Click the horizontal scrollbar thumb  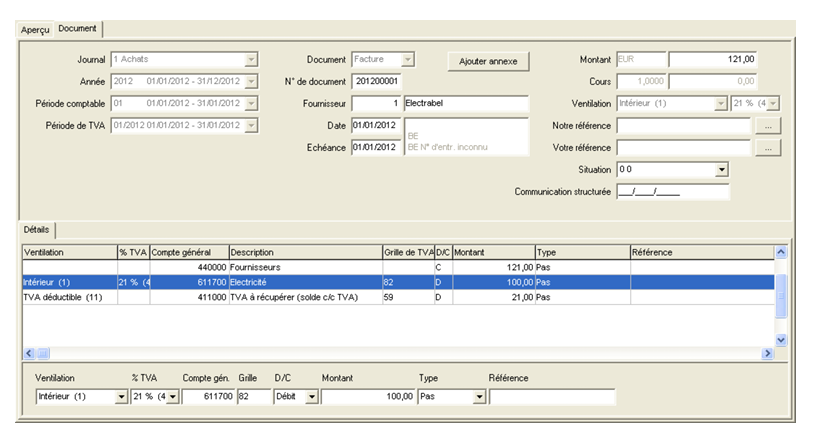pos(43,354)
